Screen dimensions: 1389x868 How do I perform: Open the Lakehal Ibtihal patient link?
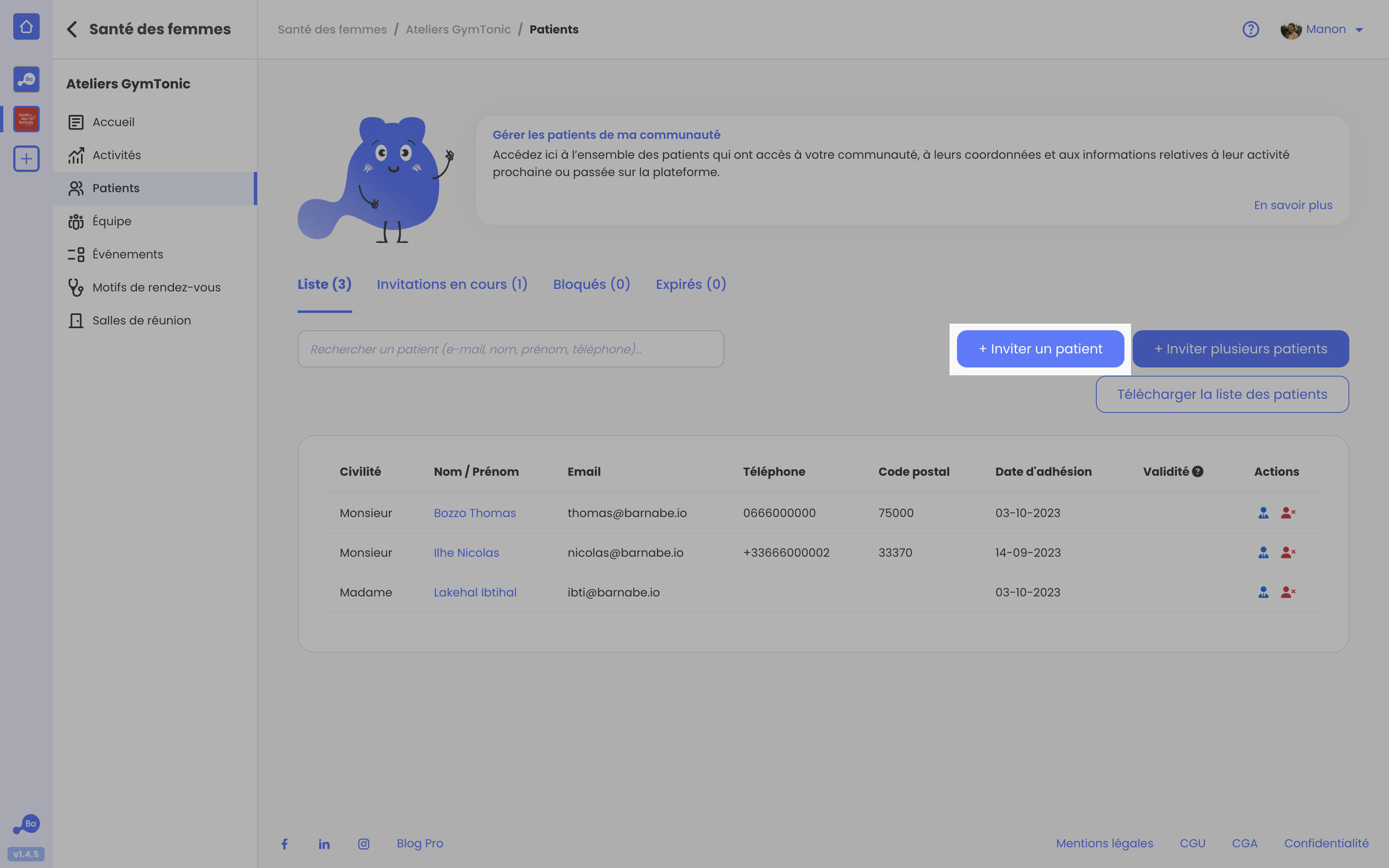pyautogui.click(x=475, y=592)
